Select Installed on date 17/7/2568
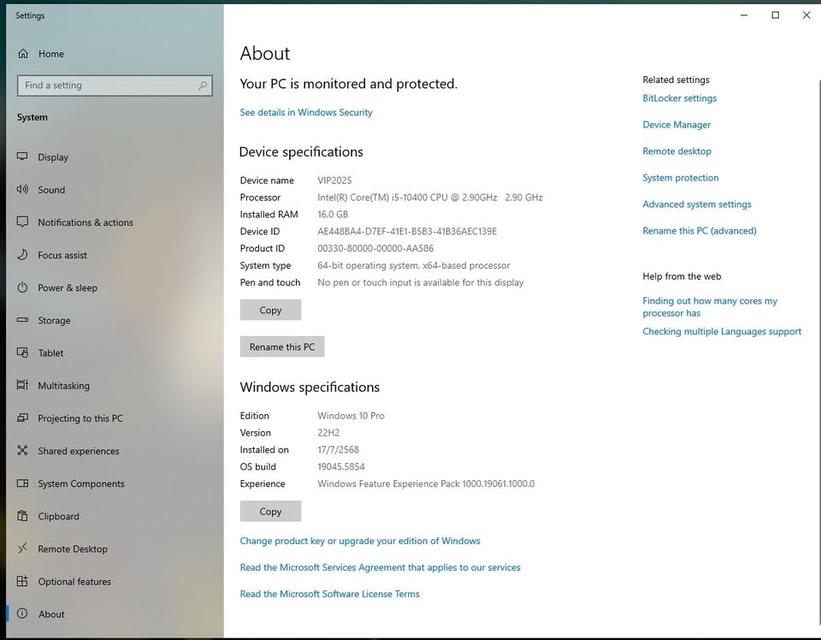This screenshot has width=821, height=640. tap(338, 449)
